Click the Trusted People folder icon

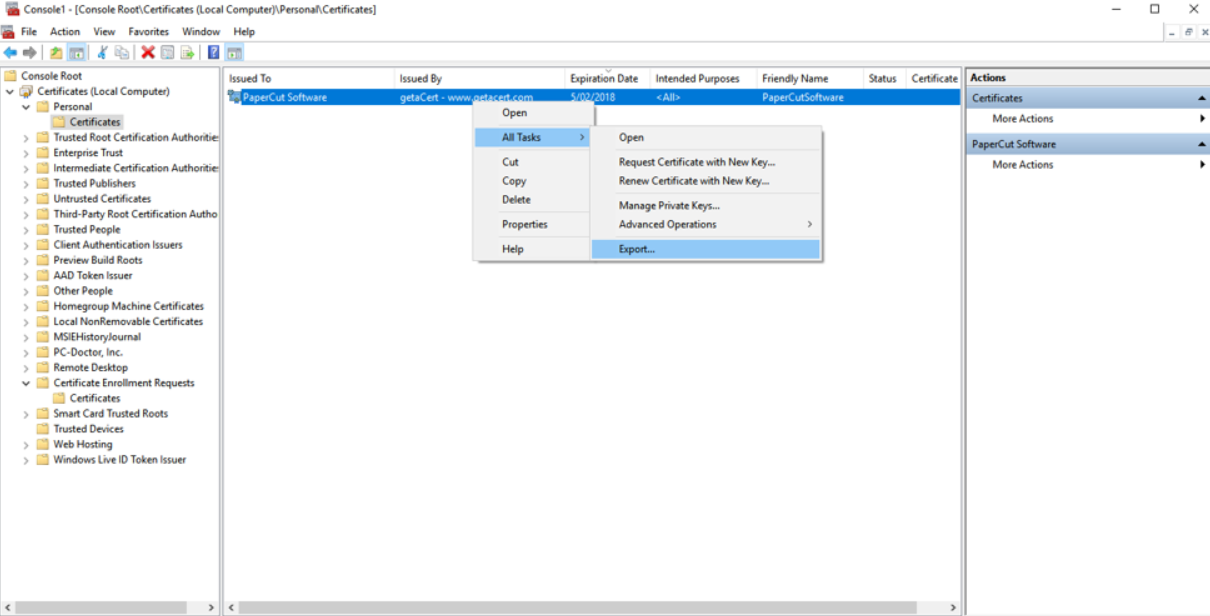click(x=43, y=229)
